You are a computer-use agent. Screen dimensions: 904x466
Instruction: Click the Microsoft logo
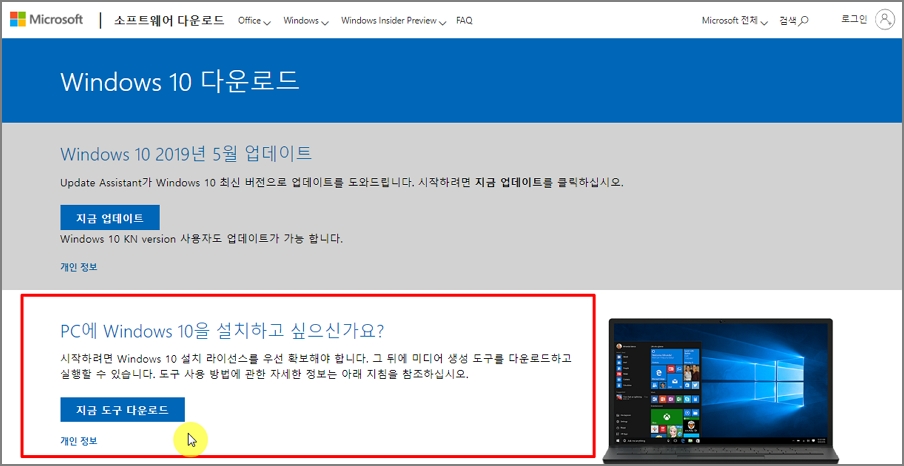click(x=46, y=20)
